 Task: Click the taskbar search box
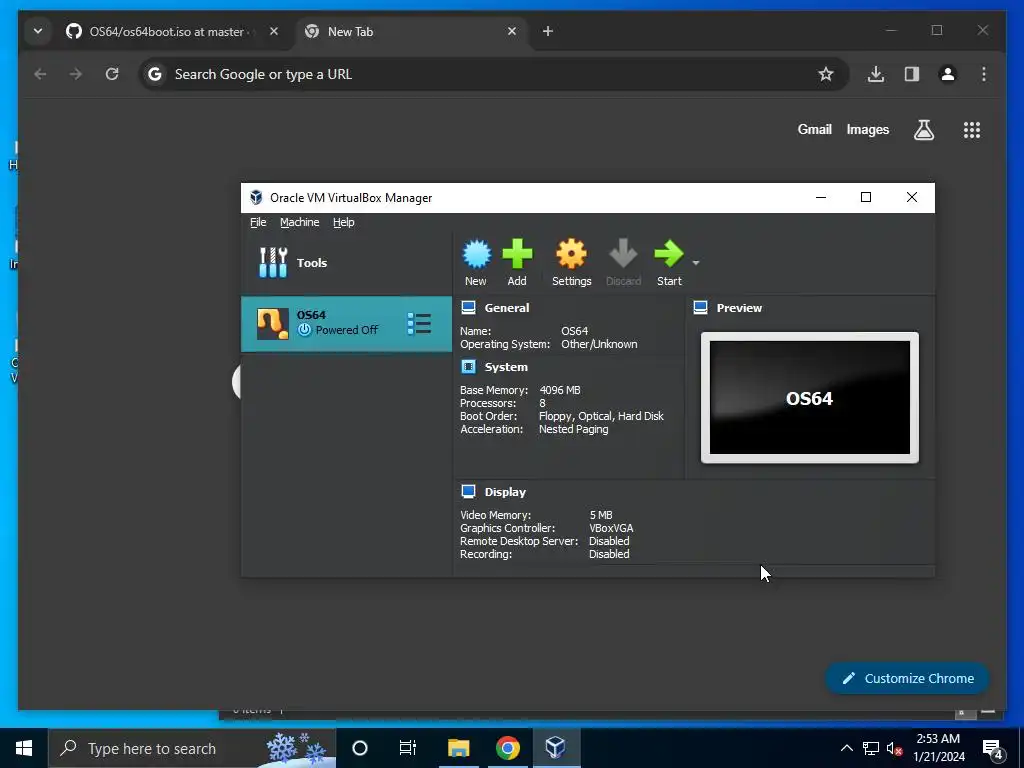click(192, 748)
